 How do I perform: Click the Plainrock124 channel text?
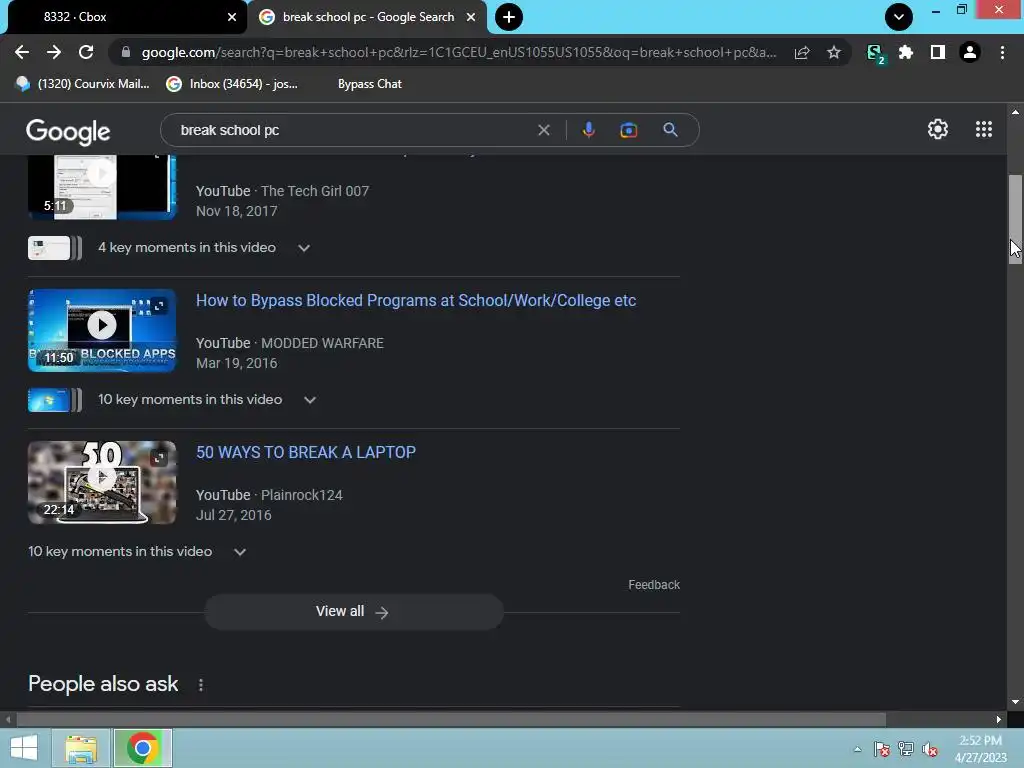coord(301,495)
